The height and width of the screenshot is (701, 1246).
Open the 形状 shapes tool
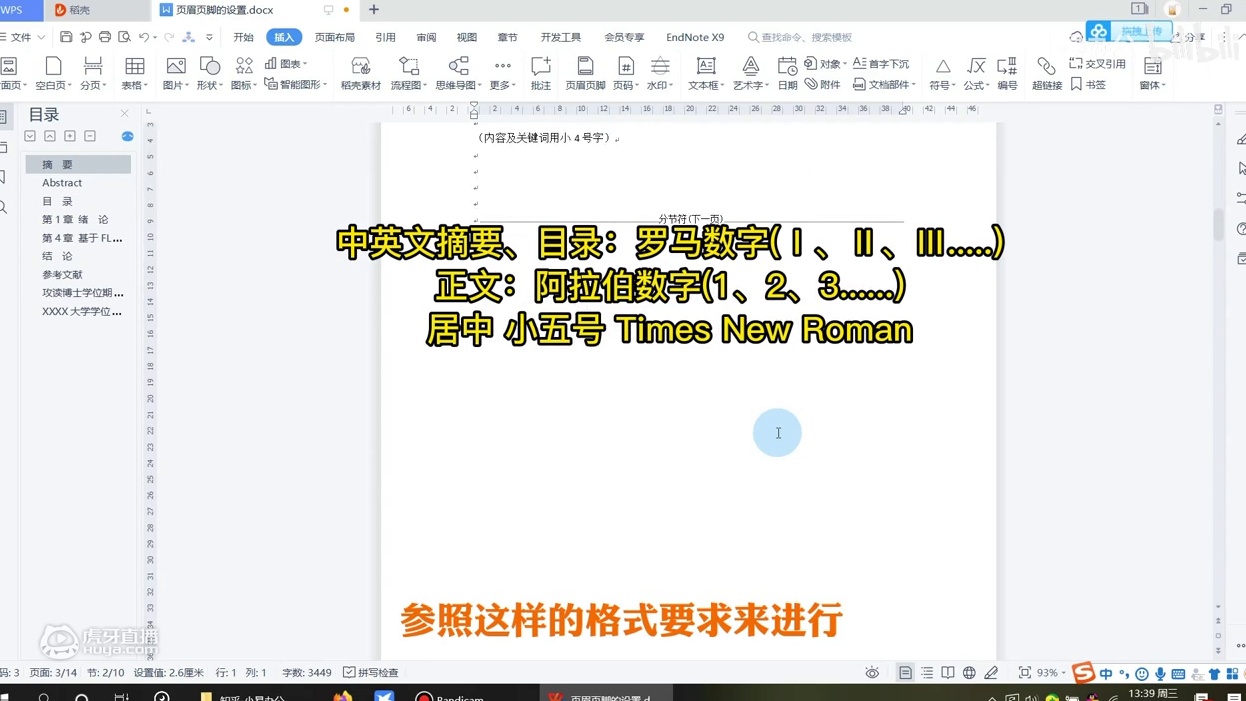coord(209,73)
